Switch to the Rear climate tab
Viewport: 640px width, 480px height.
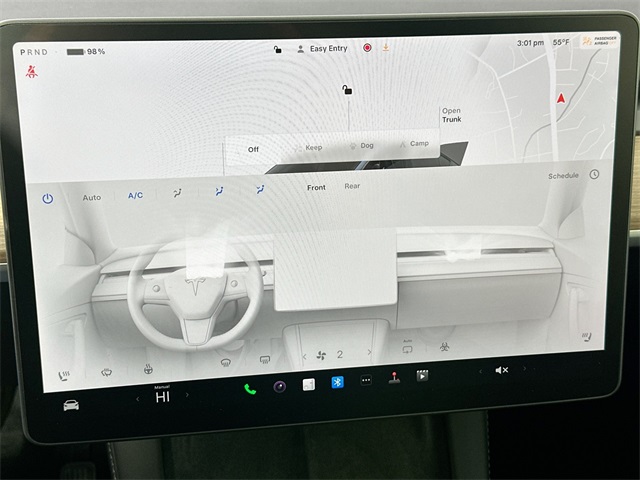point(352,186)
